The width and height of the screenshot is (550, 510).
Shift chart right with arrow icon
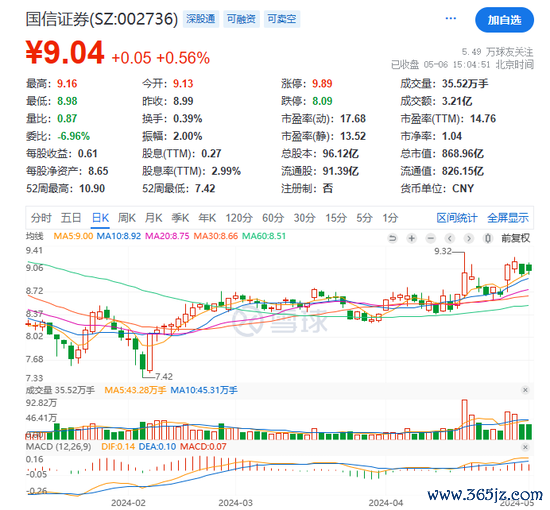[x=469, y=239]
